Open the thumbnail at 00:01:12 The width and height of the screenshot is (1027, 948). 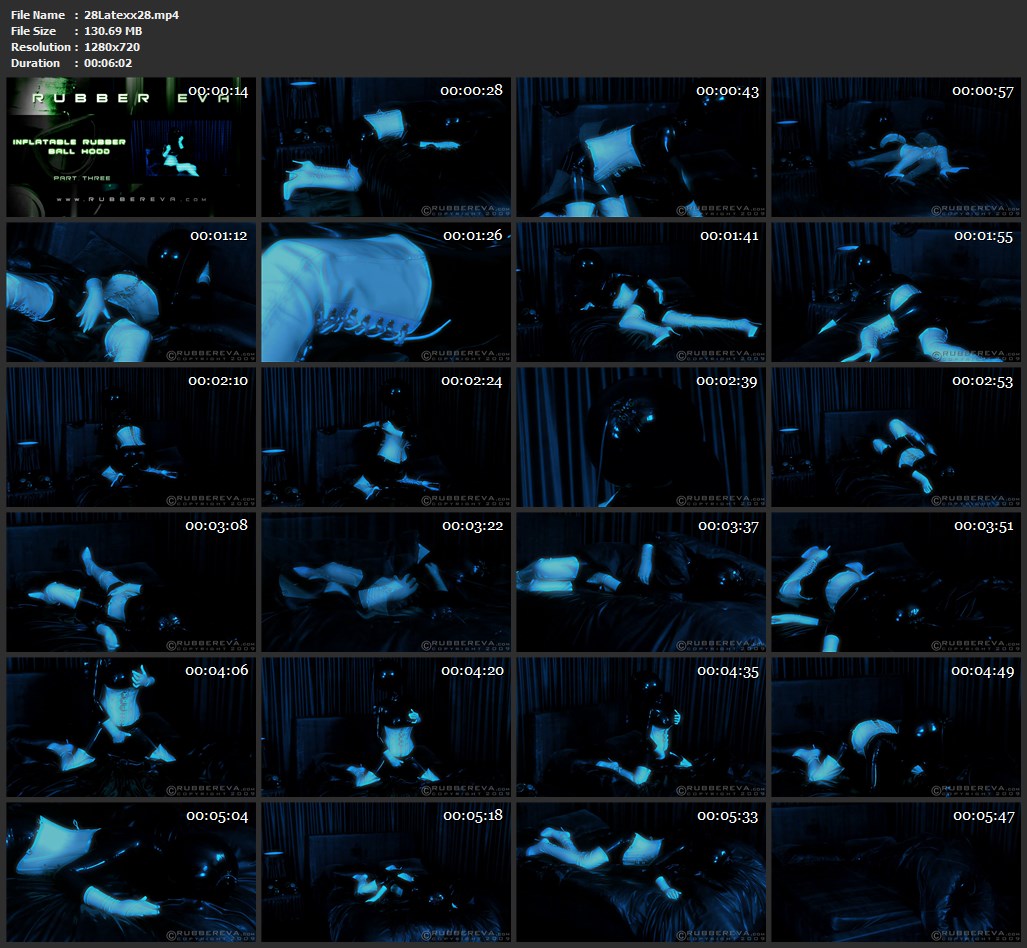(131, 292)
